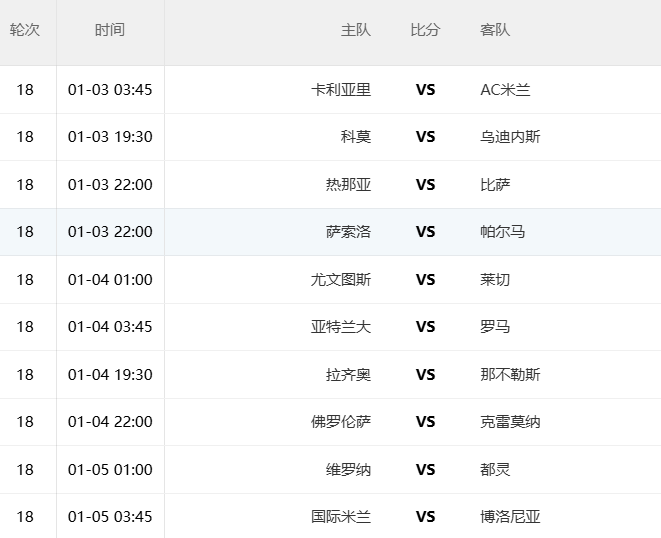
Task: Click the 都灵 away team
Action: 495,470
